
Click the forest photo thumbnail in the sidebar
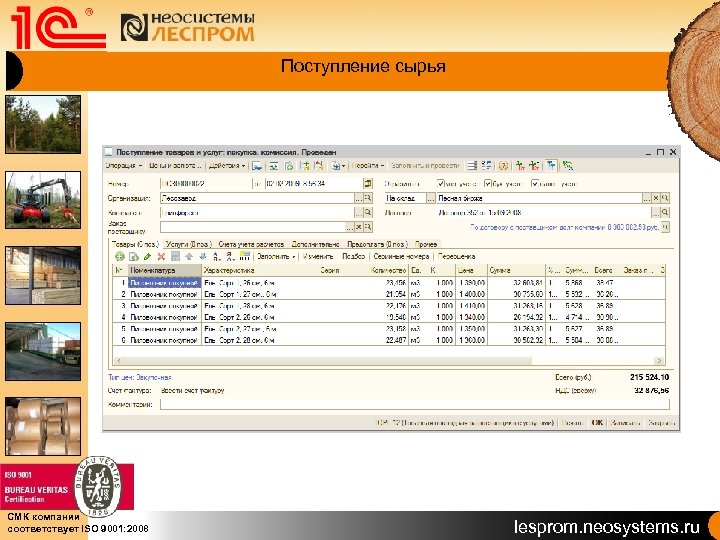coord(43,124)
